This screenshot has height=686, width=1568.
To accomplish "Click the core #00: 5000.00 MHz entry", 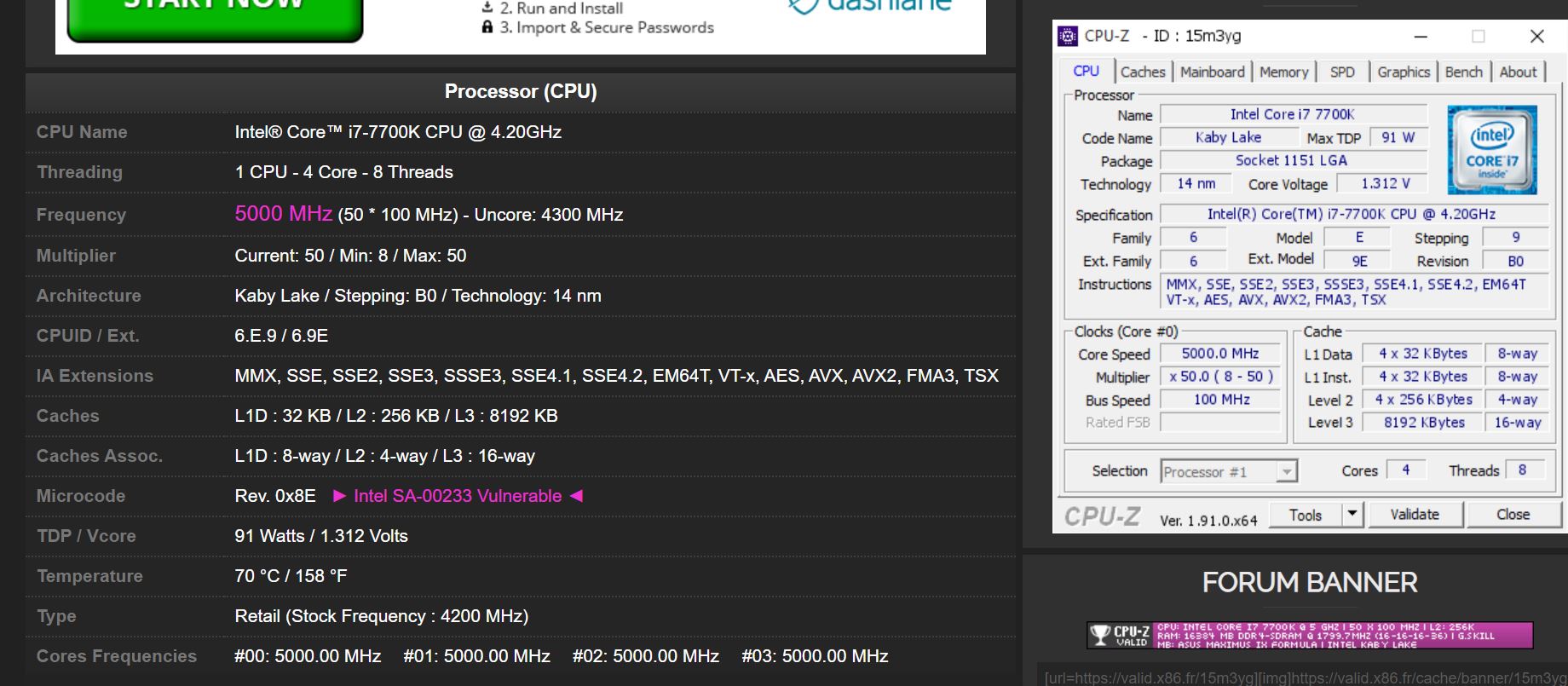I will tap(308, 656).
